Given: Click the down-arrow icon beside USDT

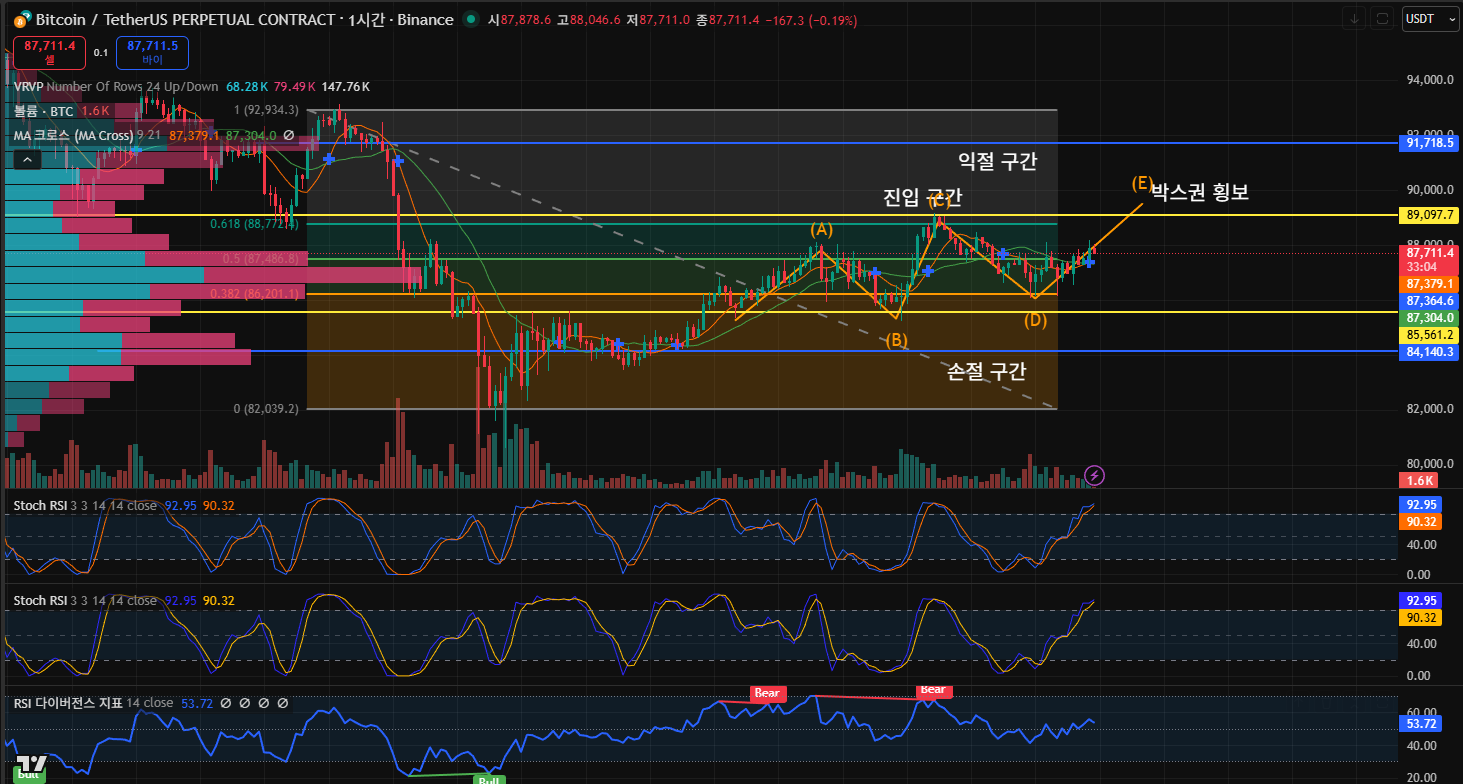Looking at the screenshot, I should 1356,18.
